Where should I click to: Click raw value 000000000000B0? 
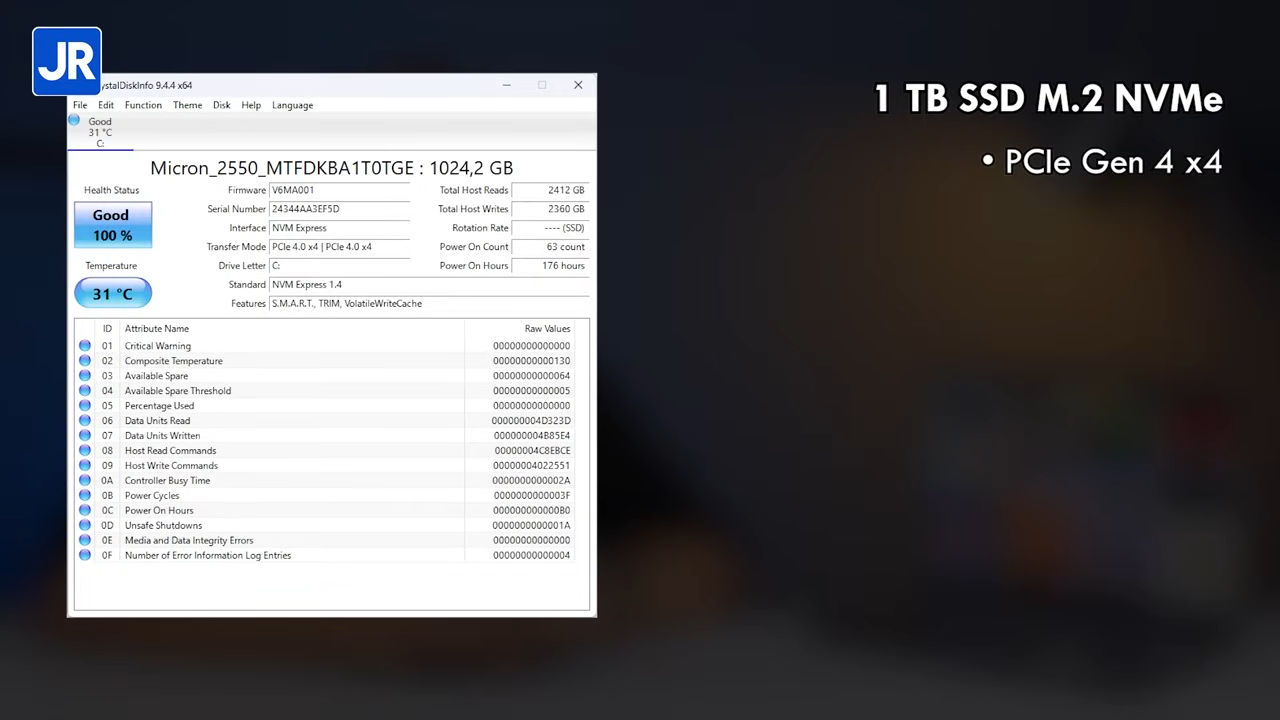tap(532, 511)
